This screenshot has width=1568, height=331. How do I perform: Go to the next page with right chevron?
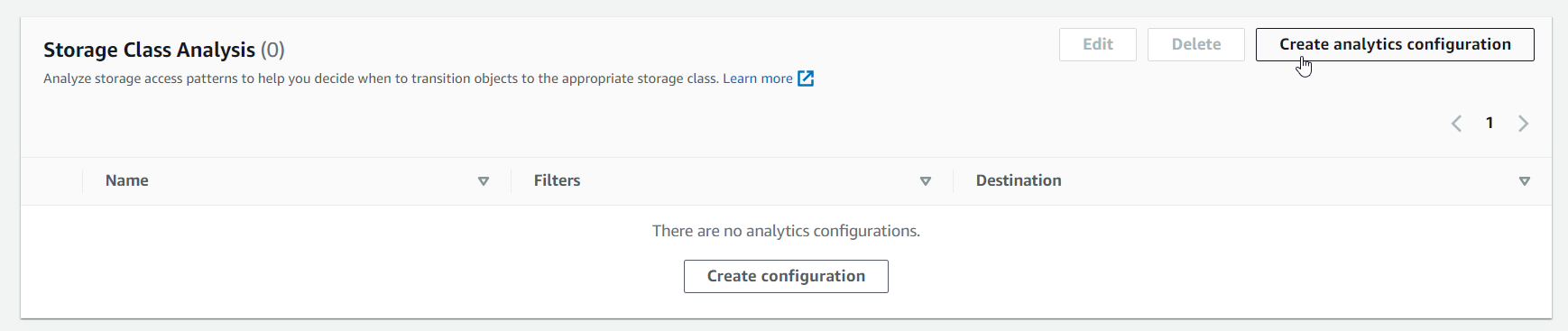tap(1524, 124)
